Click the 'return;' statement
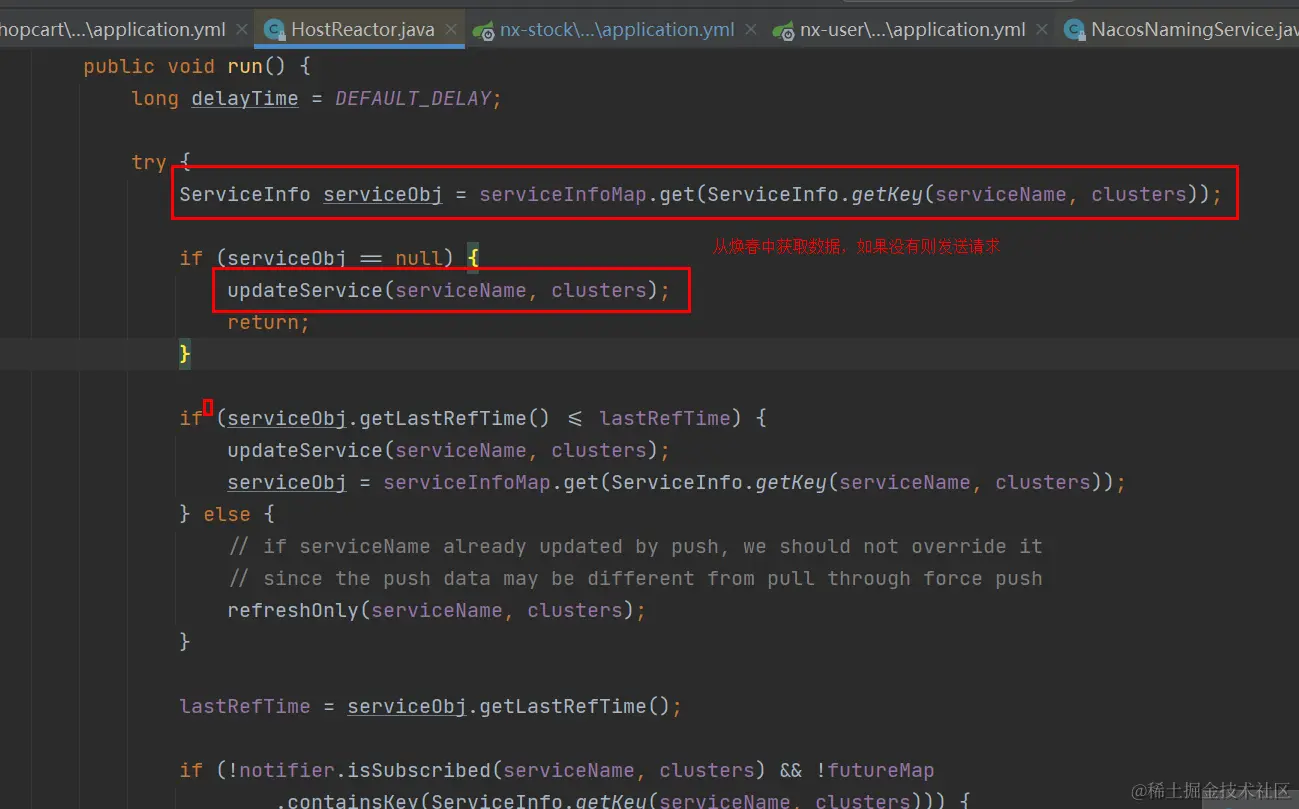 coord(269,322)
